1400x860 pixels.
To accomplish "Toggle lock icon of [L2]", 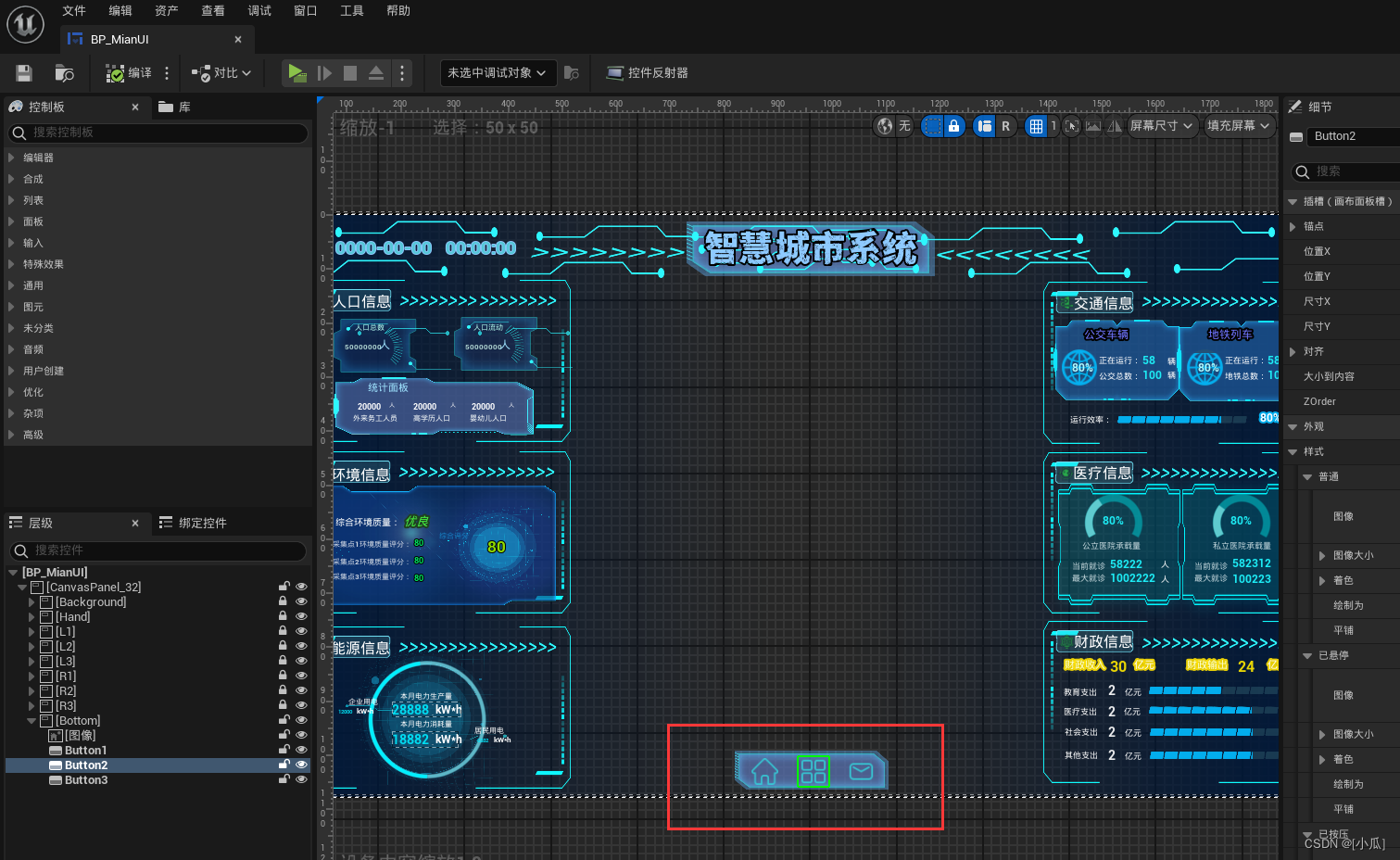I will click(284, 647).
